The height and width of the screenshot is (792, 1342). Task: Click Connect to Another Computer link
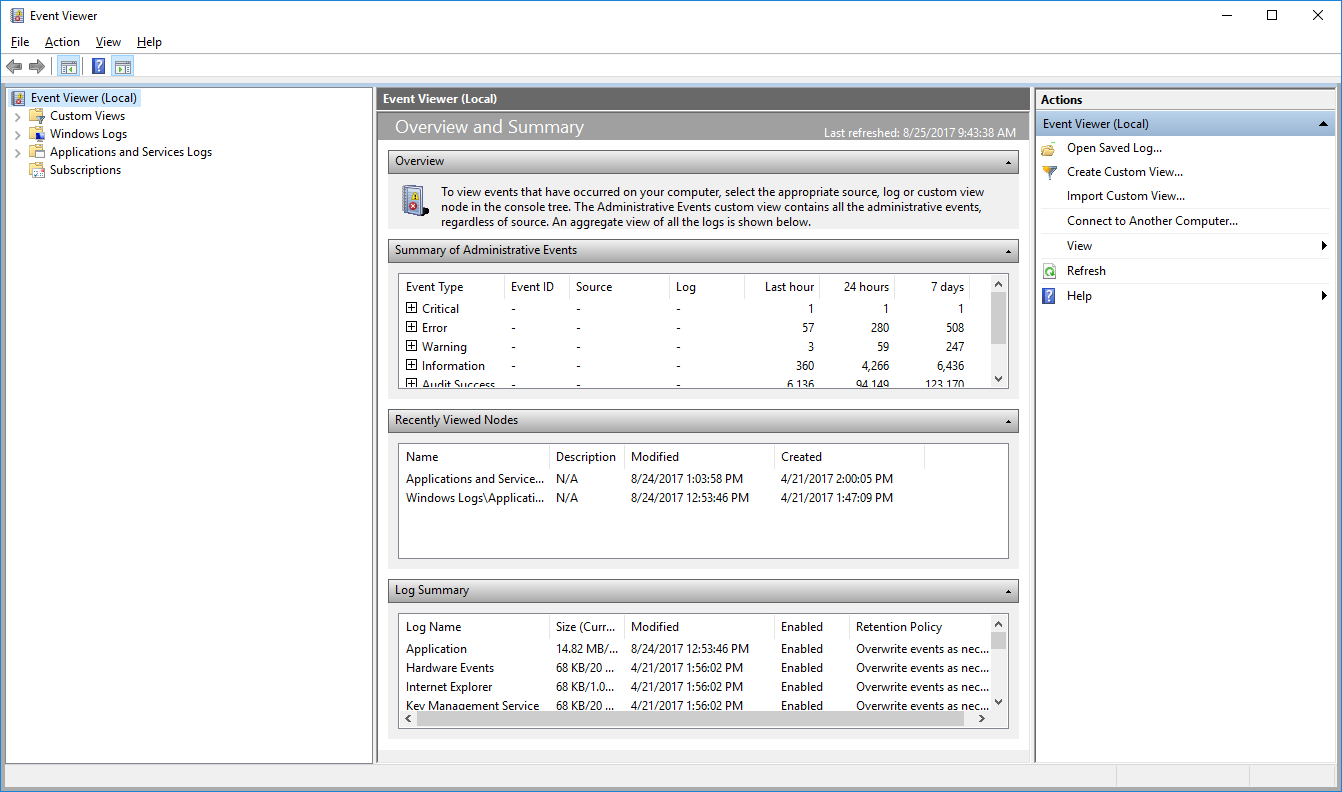[1152, 221]
